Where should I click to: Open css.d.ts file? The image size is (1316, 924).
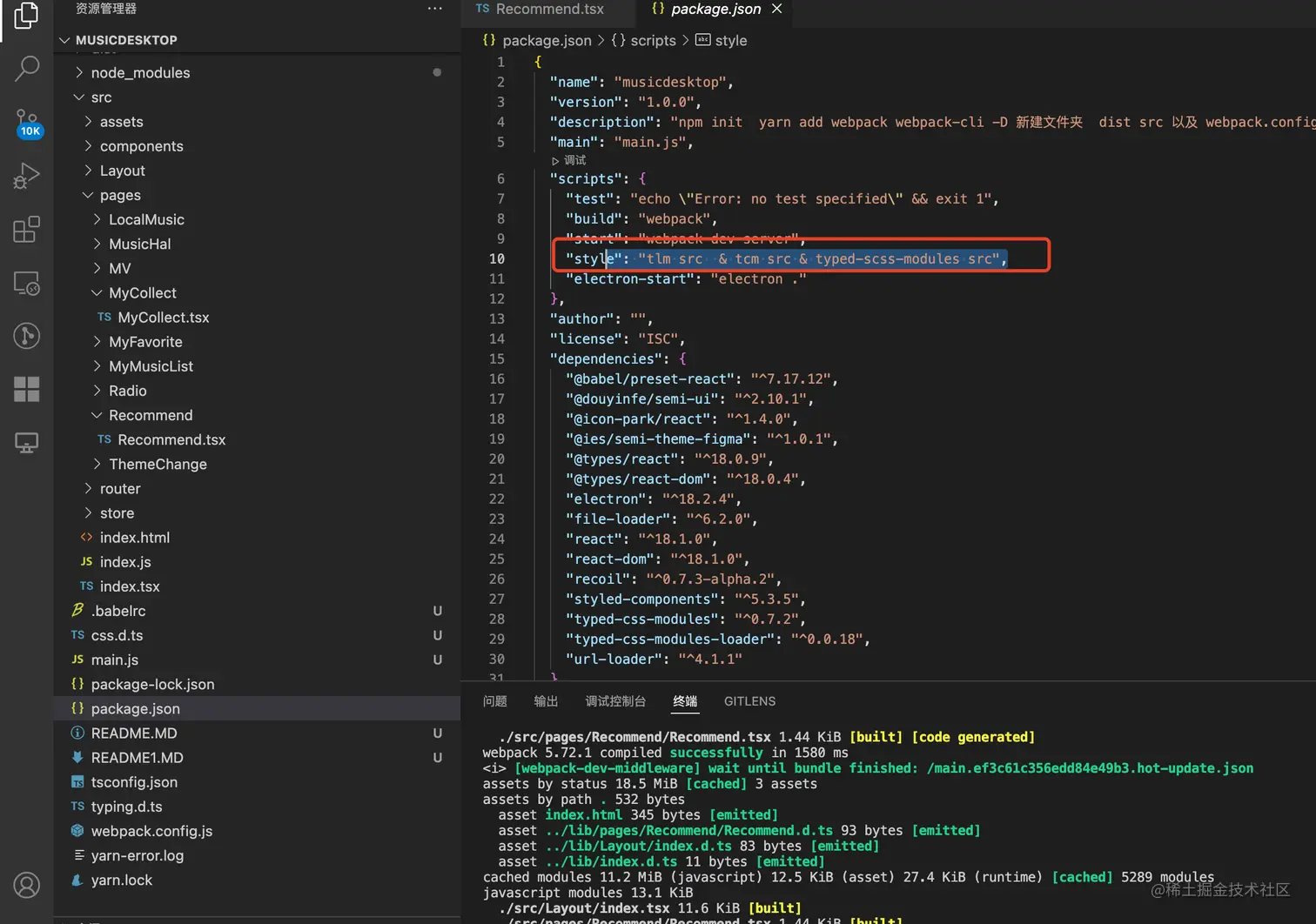coord(257,635)
